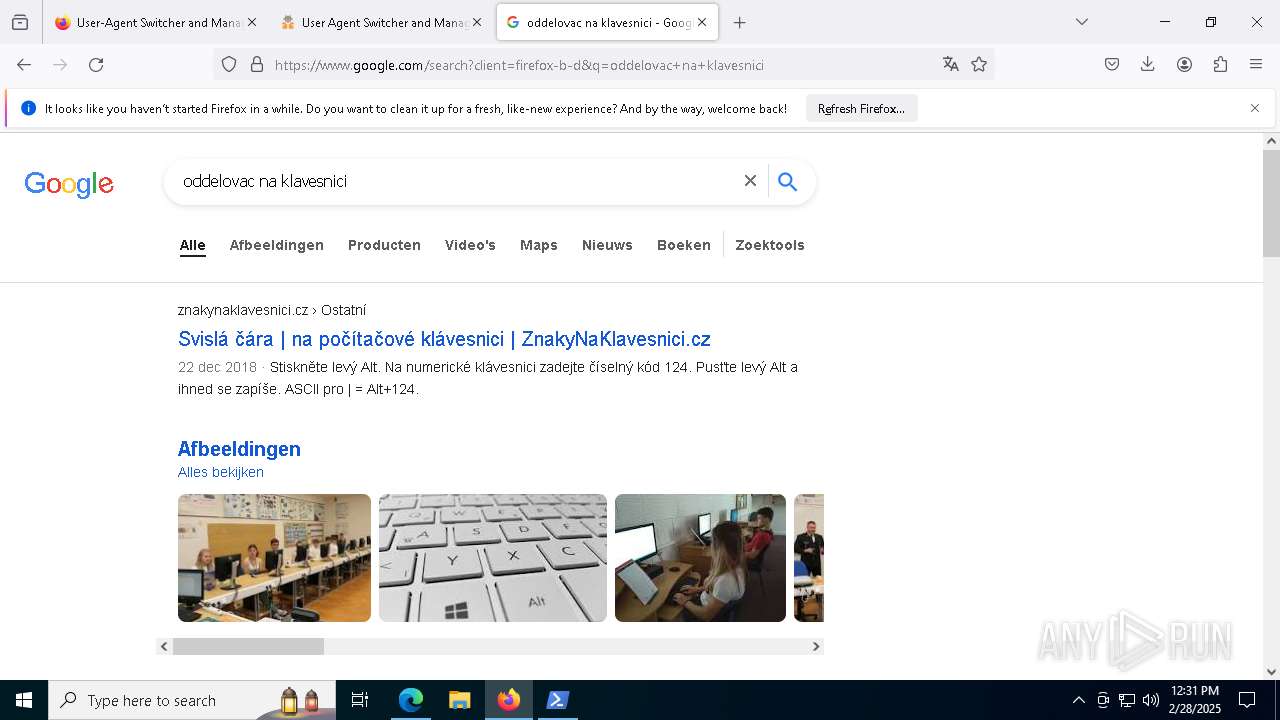Select the Producten search filter
This screenshot has width=1280, height=720.
(x=384, y=245)
